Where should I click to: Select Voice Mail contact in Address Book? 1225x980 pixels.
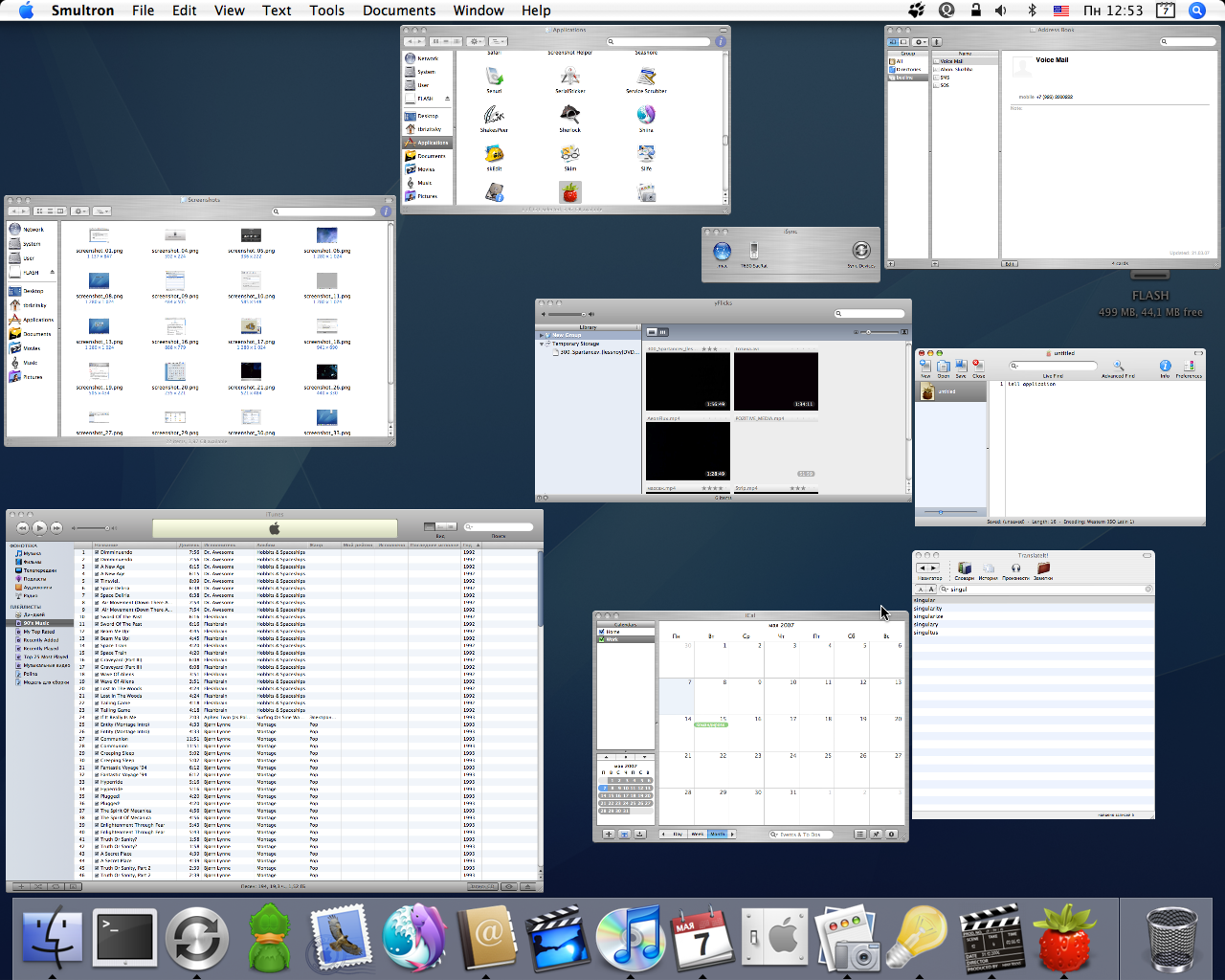pyautogui.click(x=966, y=61)
